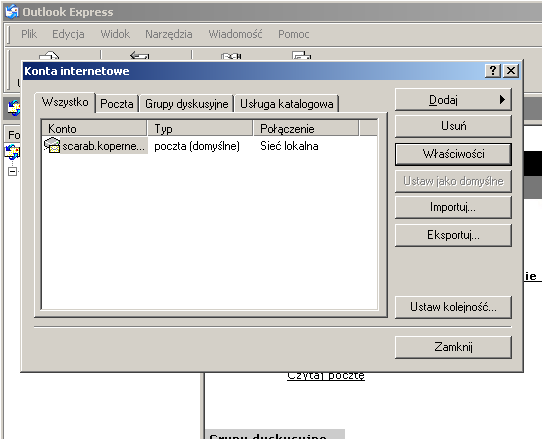Collapse the folder tree node in Outlook Express

pos(12,171)
